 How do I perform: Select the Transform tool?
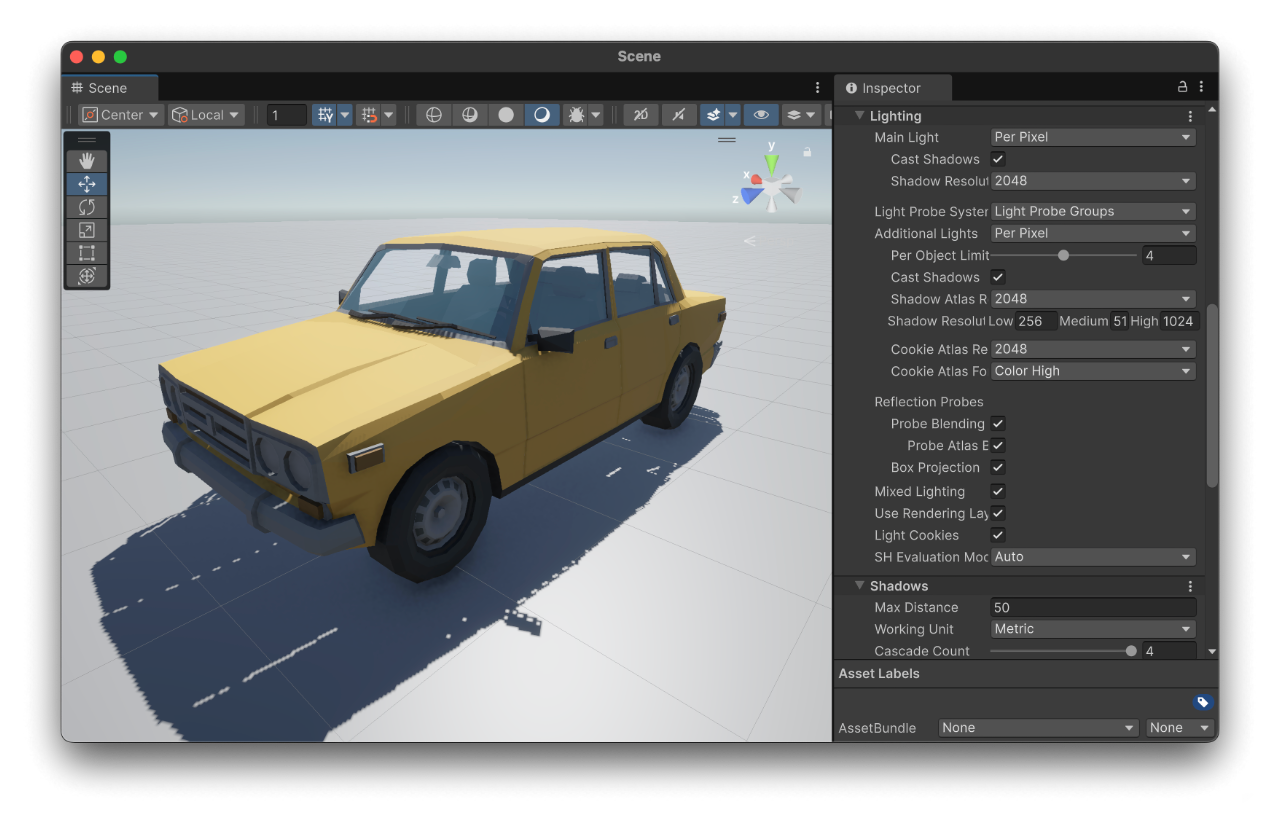tap(87, 276)
